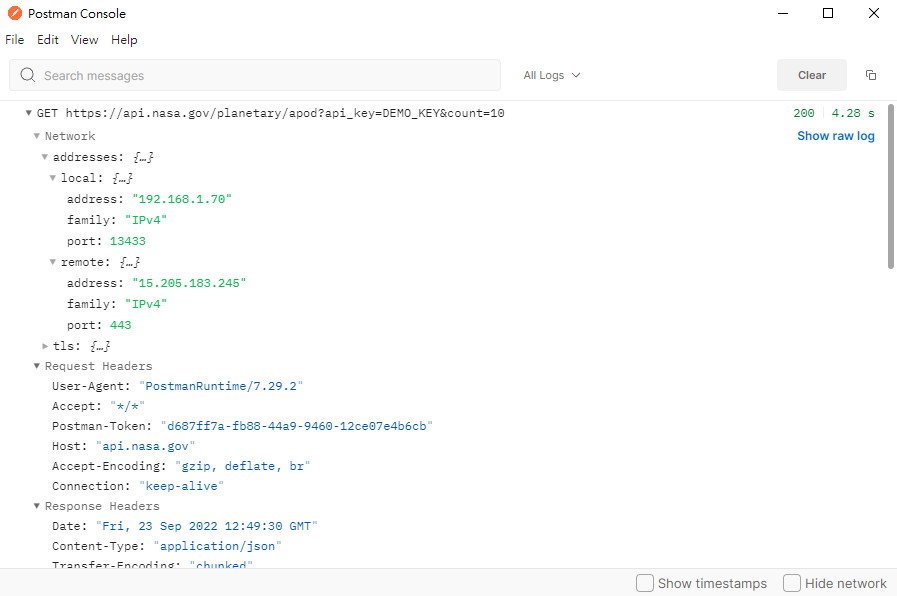The image size is (897, 596).
Task: Select remote address value "15.205.183.245"
Action: click(189, 283)
